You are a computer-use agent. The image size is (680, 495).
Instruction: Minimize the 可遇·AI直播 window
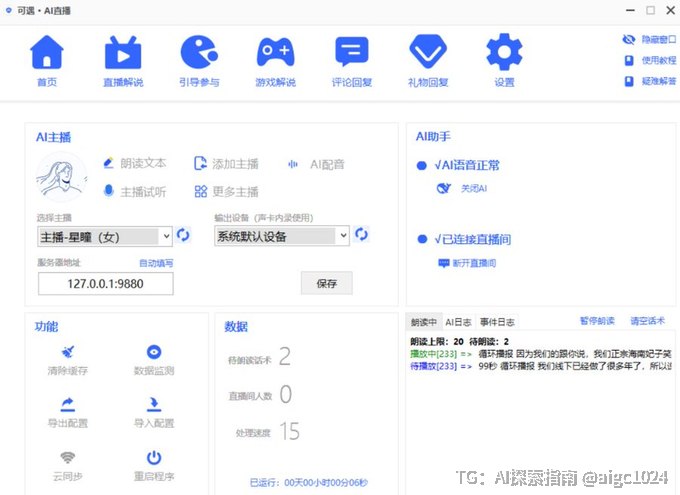point(631,10)
